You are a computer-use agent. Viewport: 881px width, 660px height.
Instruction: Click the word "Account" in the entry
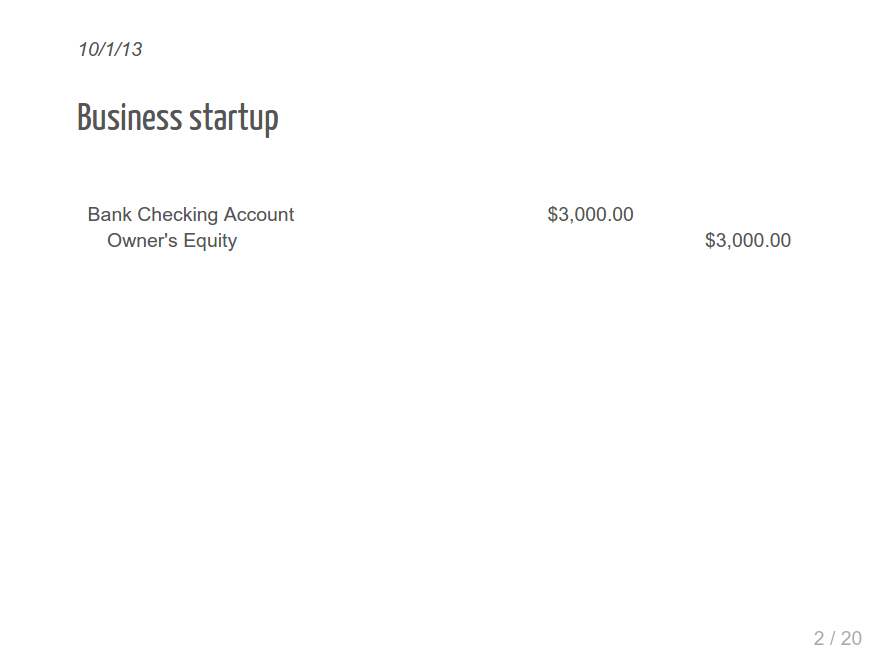point(259,214)
